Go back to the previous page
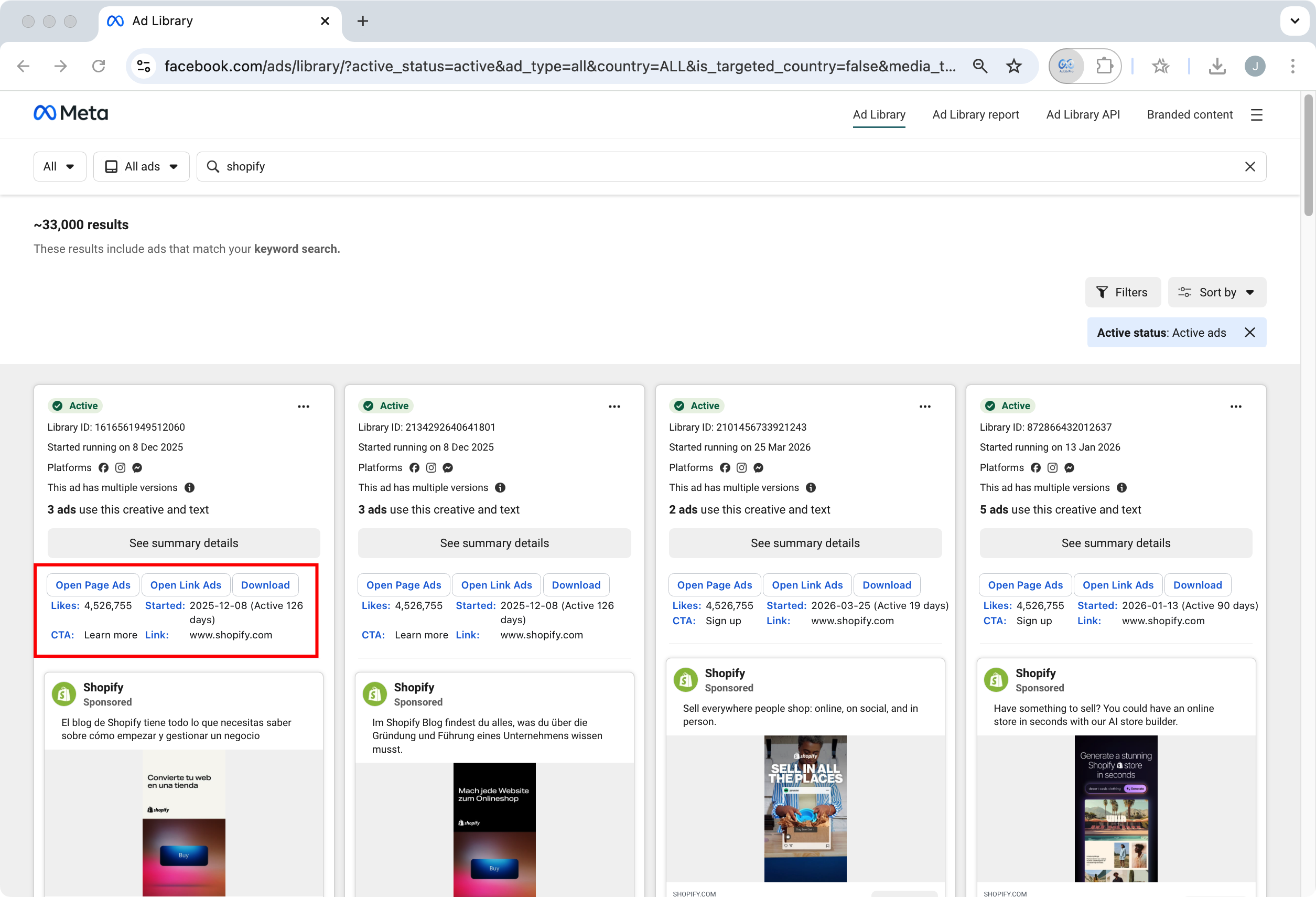This screenshot has height=897, width=1316. point(23,66)
